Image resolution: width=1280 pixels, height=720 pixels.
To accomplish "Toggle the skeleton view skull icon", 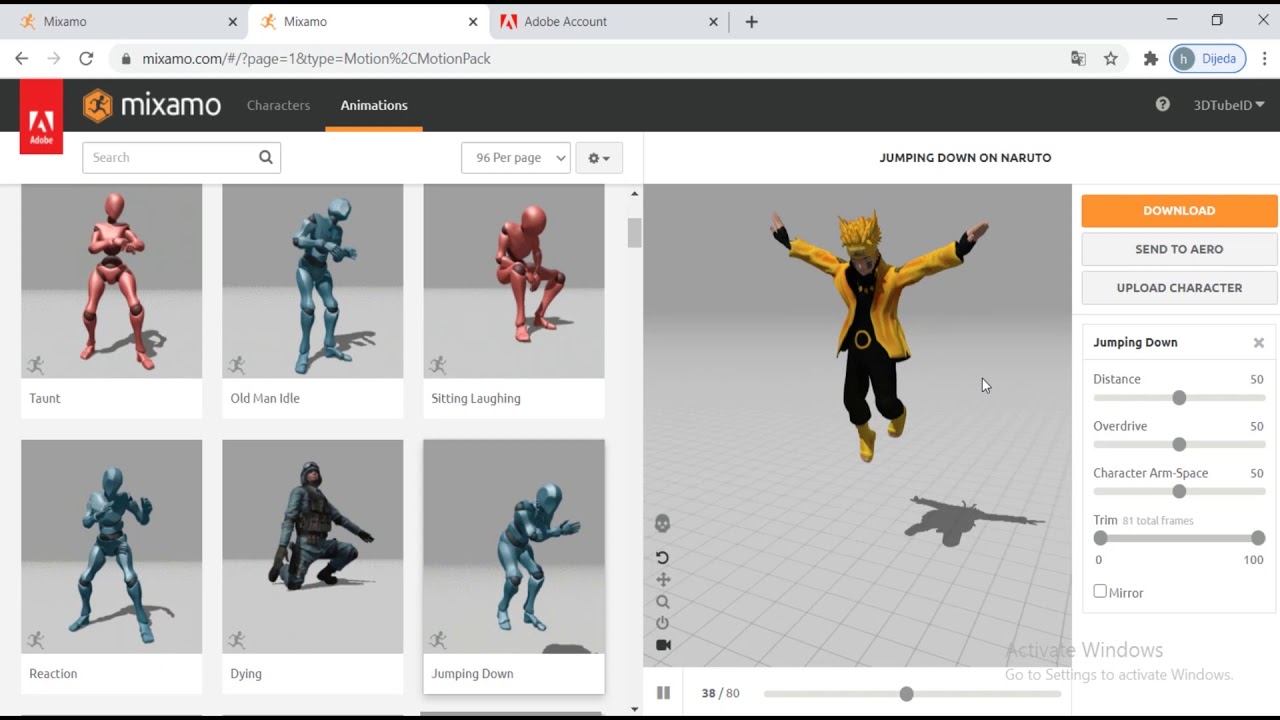I will coord(662,523).
